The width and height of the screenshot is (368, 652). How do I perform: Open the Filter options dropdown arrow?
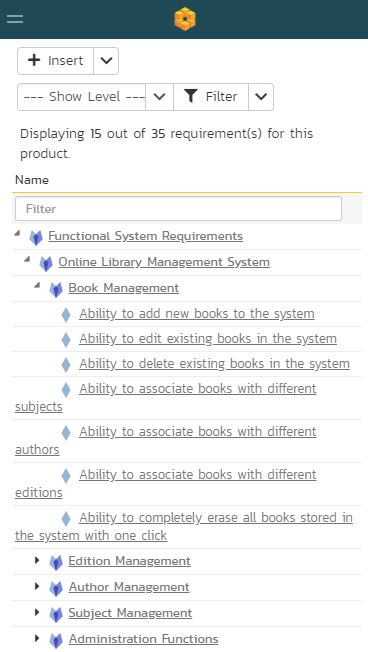261,97
